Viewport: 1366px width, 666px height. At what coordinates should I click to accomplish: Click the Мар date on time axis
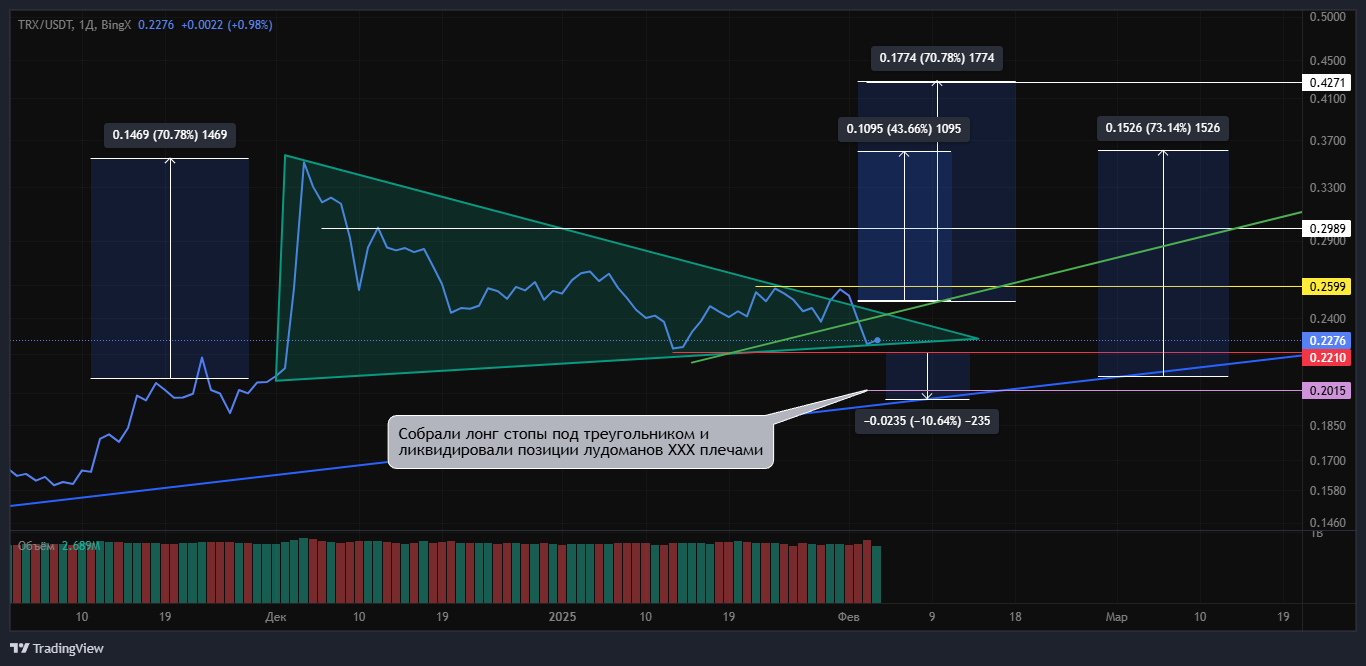coord(1116,617)
